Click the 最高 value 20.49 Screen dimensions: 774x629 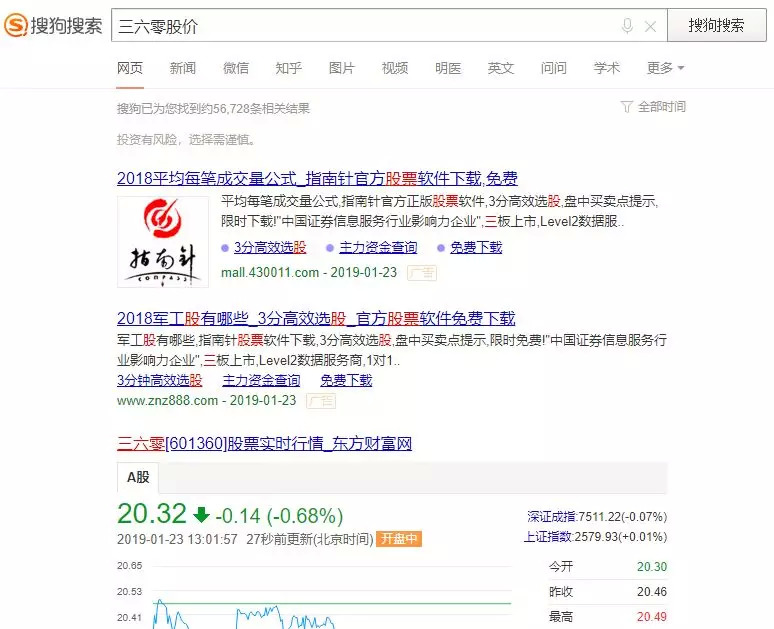pos(652,617)
